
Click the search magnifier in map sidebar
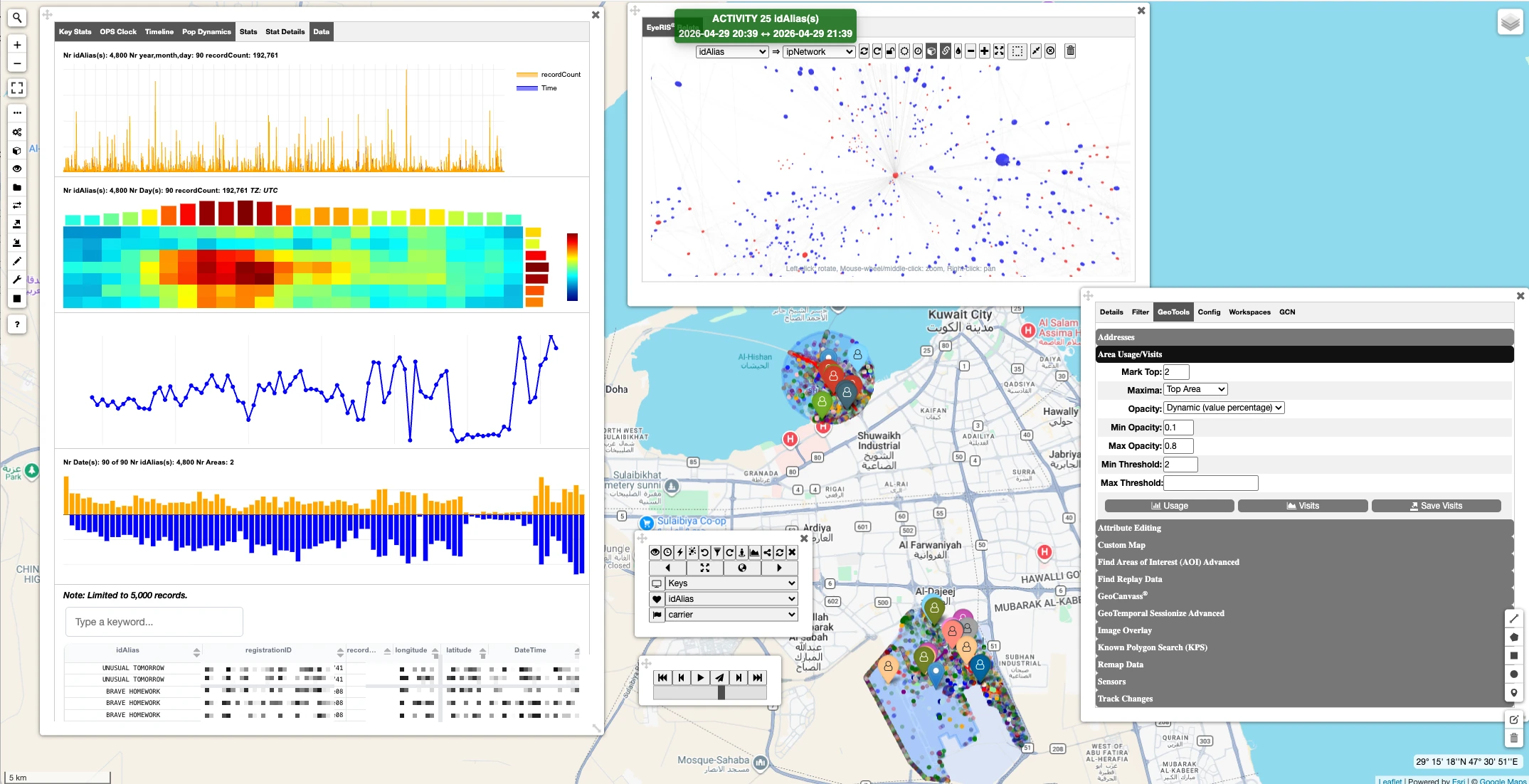(x=17, y=18)
